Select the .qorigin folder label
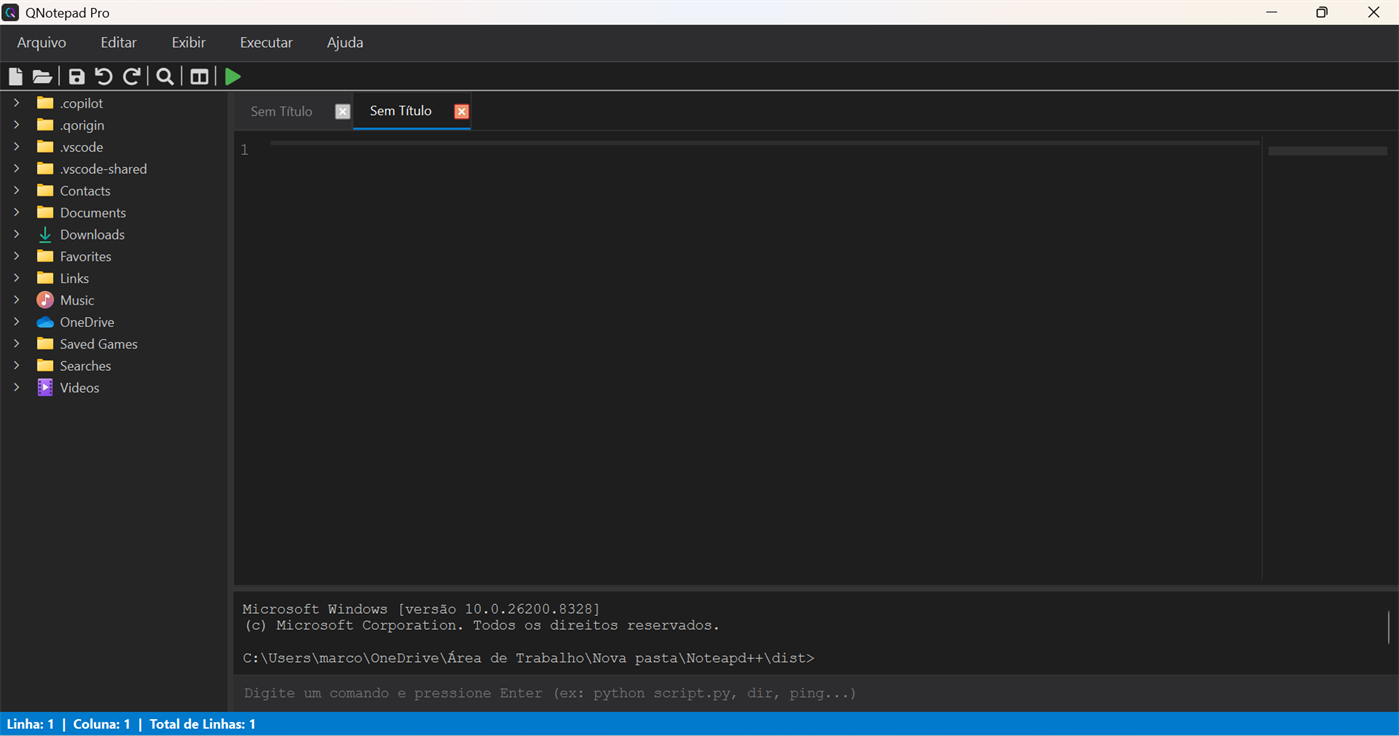The height and width of the screenshot is (736, 1399). 82,125
